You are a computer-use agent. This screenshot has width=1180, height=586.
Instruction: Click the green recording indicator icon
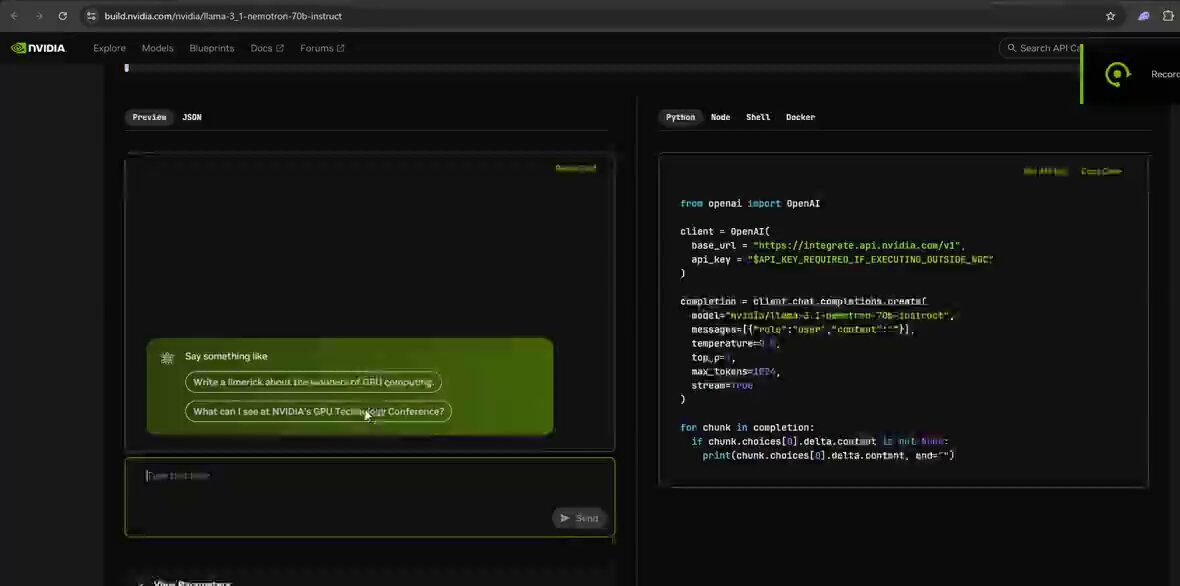pyautogui.click(x=1118, y=74)
